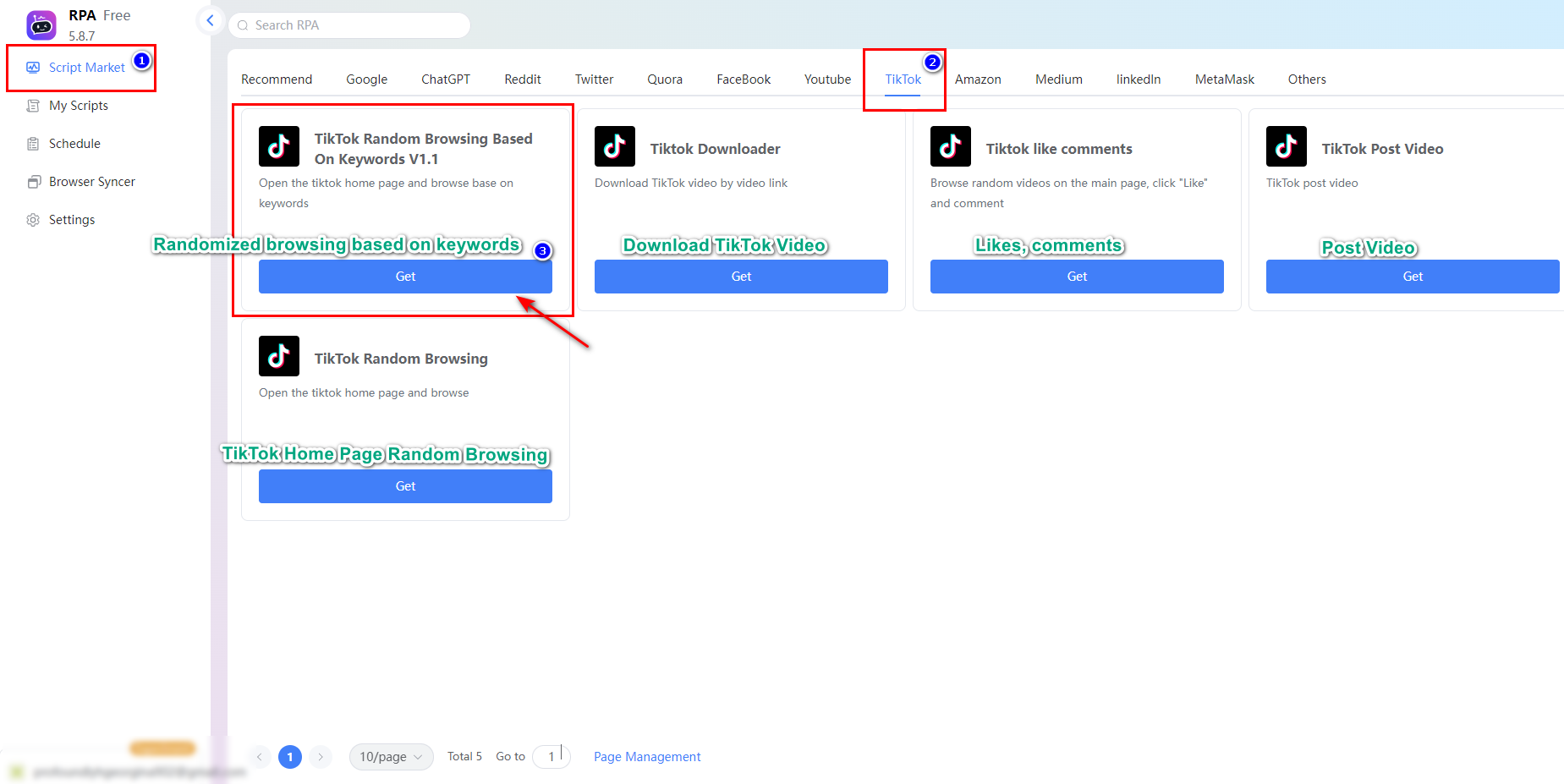The width and height of the screenshot is (1564, 784).
Task: Get the TikTok Post Video script
Action: (x=1413, y=277)
